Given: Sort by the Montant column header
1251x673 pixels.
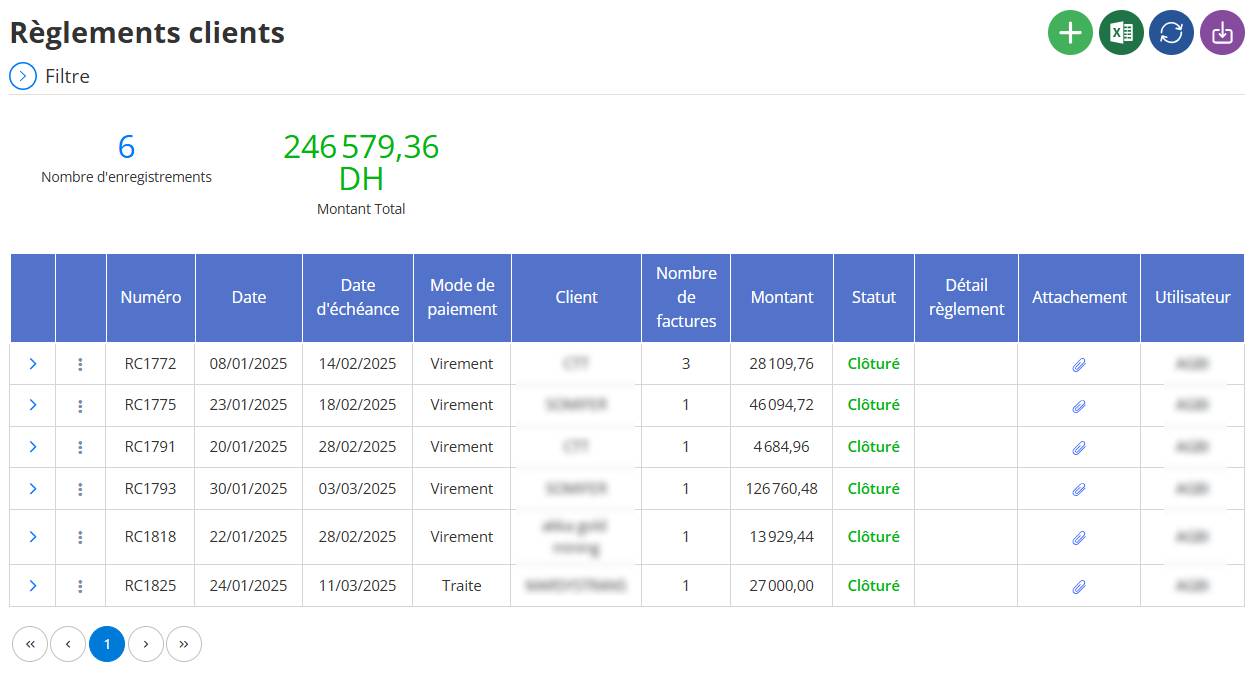Looking at the screenshot, I should point(782,297).
